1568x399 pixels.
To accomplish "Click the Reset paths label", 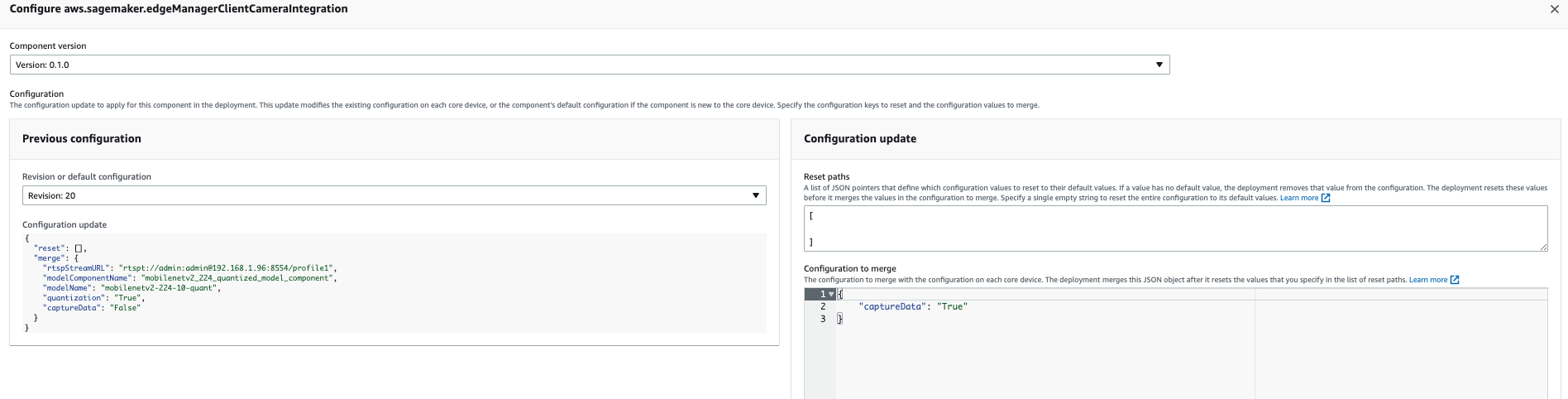I will 826,176.
